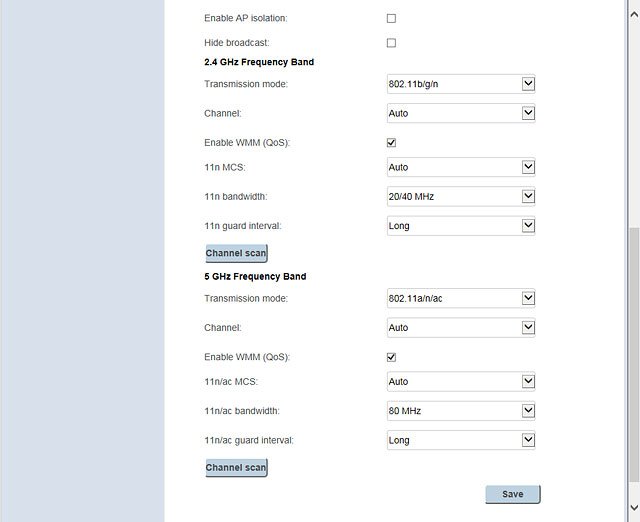
Task: Tick the Hide broadcast checkbox
Action: 391,43
